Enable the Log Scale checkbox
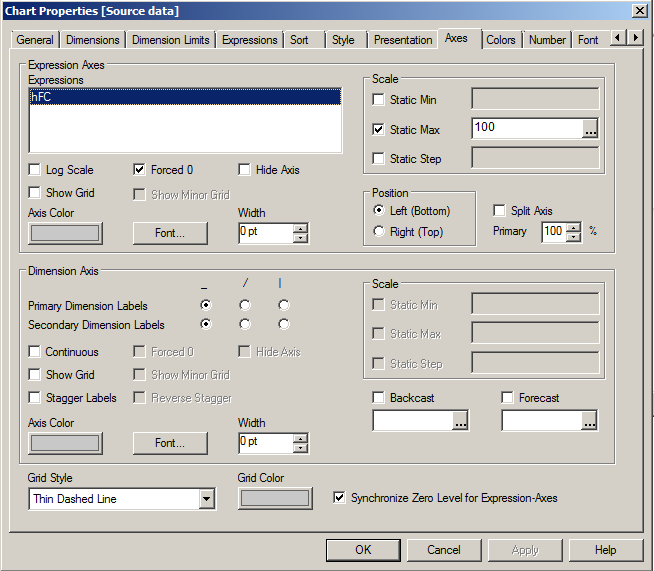Screen dimensions: 654x571 click(36, 170)
